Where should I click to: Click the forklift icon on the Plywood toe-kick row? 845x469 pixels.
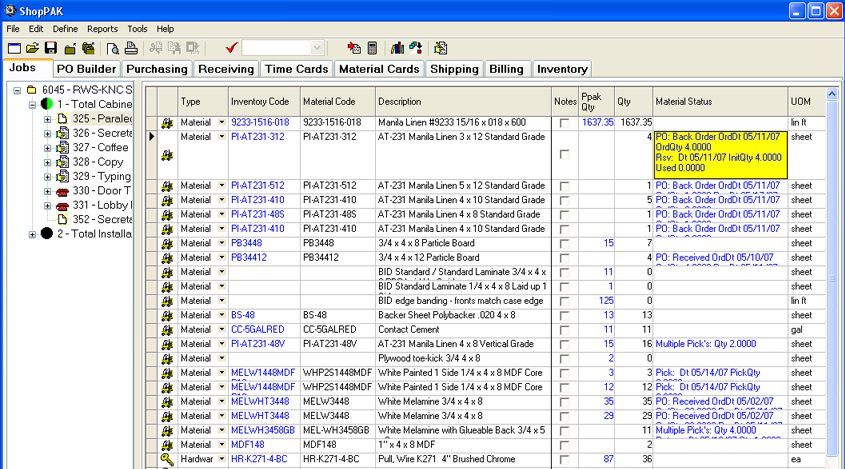click(167, 358)
